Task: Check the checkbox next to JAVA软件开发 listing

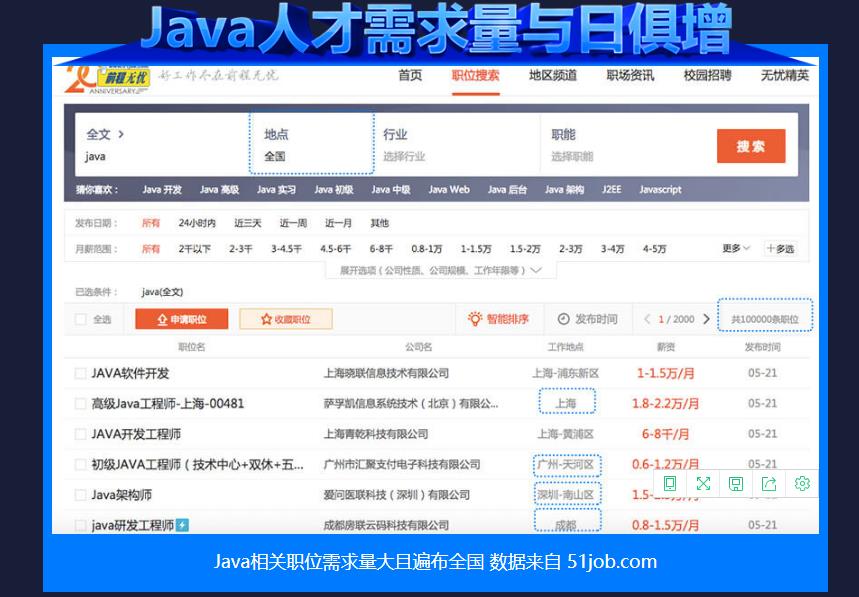Action: click(80, 371)
